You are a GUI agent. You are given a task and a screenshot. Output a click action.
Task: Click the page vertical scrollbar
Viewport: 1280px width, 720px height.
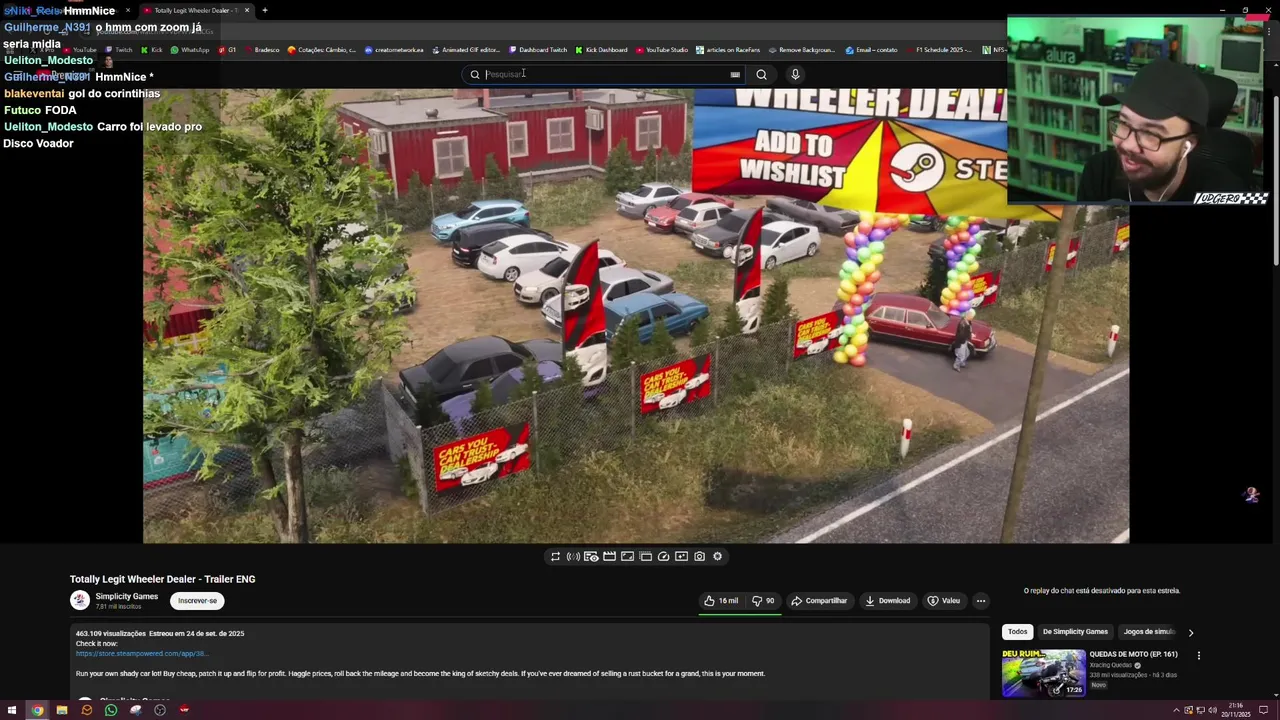click(1276, 180)
